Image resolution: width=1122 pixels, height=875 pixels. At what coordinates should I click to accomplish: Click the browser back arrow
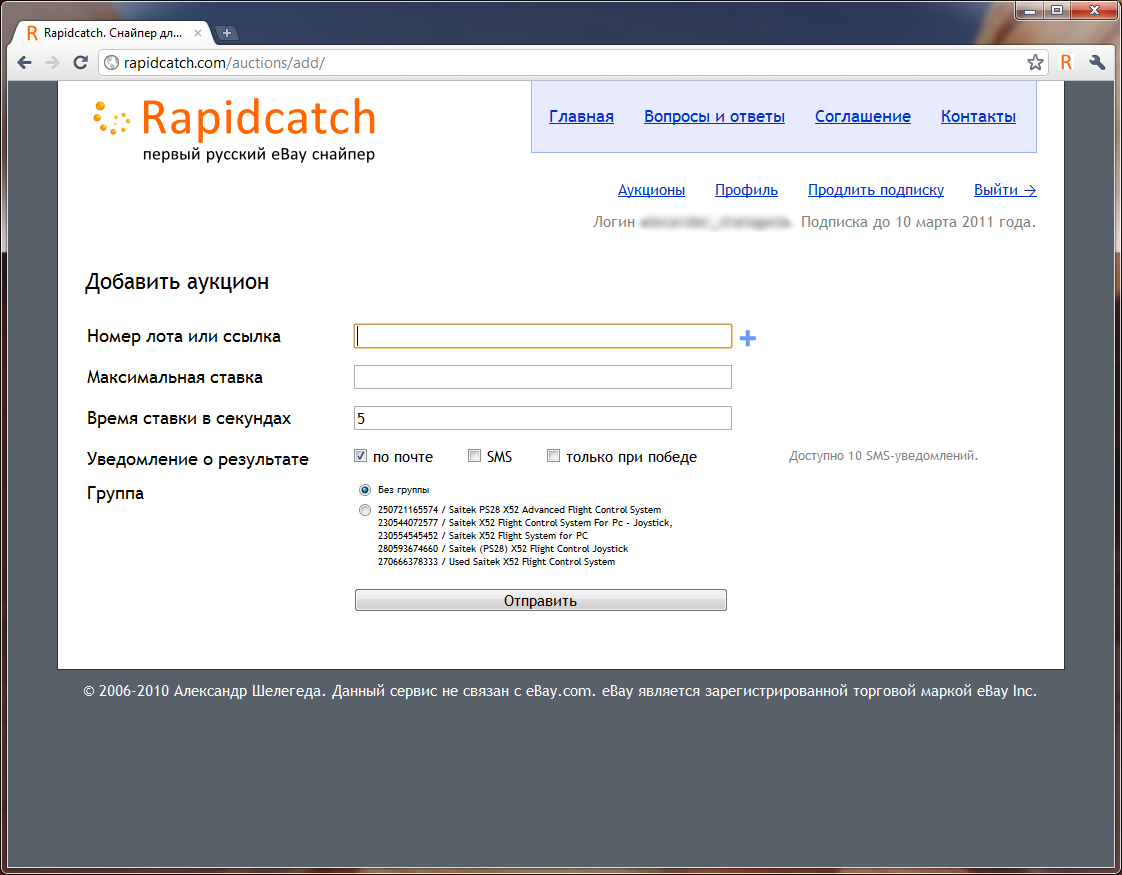24,63
